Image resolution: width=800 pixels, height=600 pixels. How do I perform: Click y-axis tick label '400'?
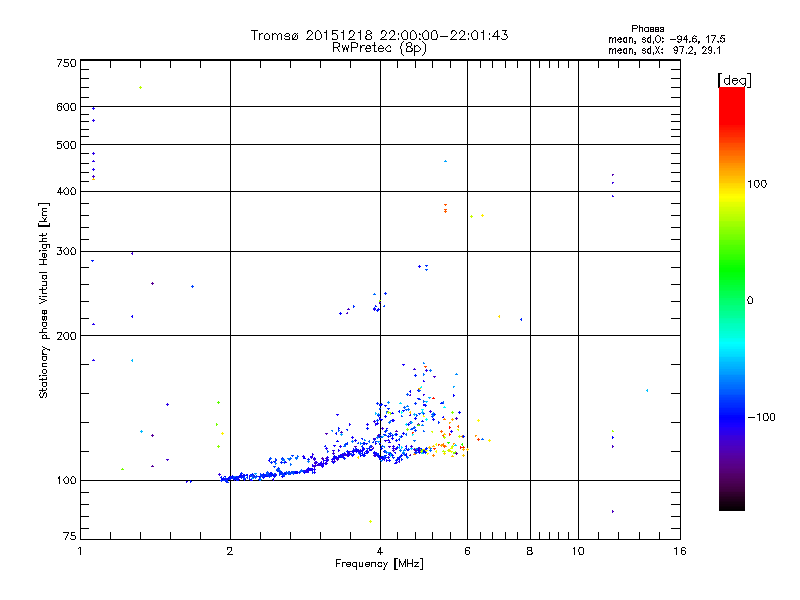(x=66, y=192)
